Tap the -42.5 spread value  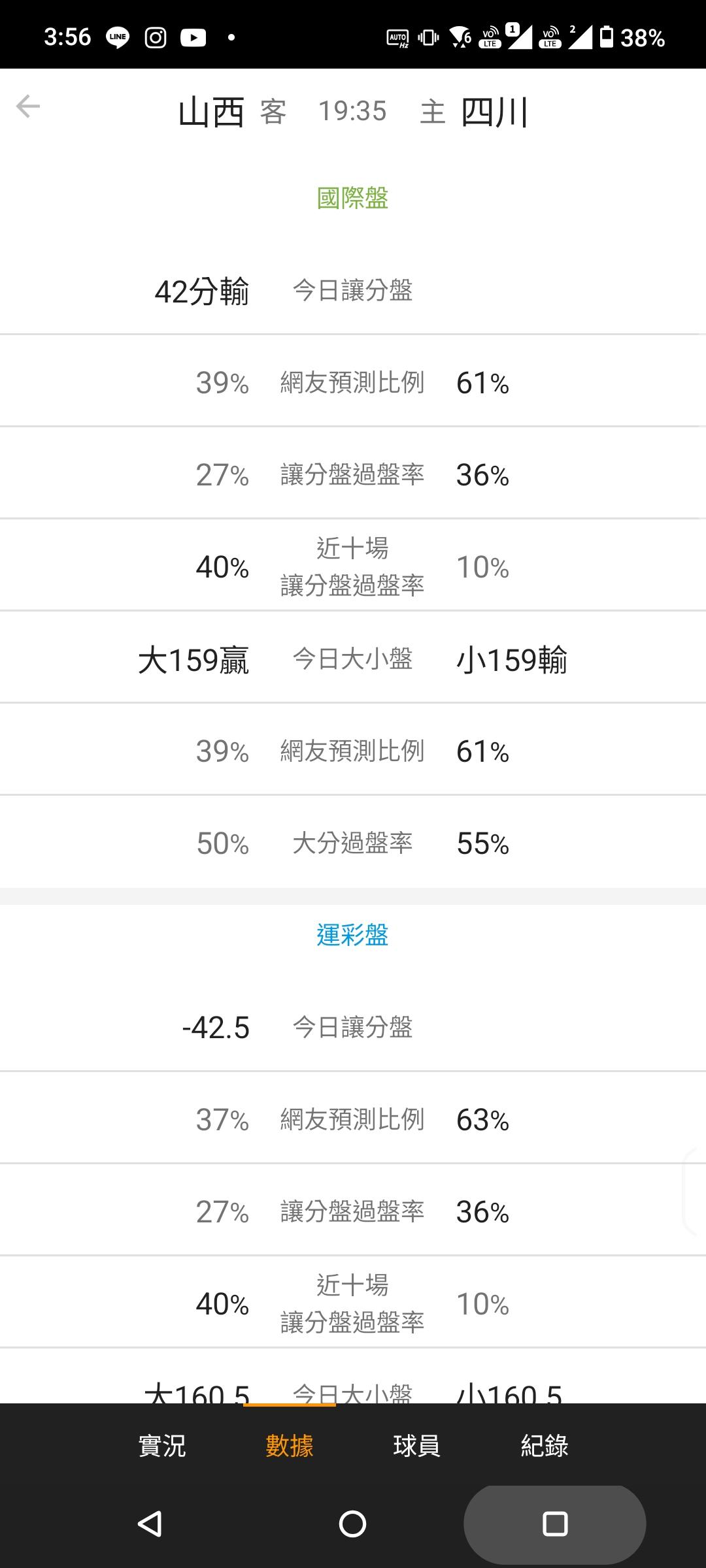[216, 1028]
